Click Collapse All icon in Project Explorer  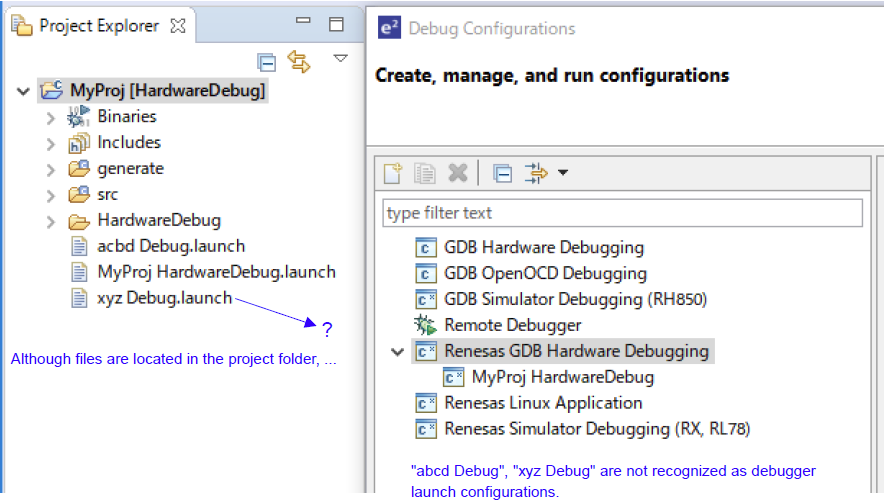[266, 62]
